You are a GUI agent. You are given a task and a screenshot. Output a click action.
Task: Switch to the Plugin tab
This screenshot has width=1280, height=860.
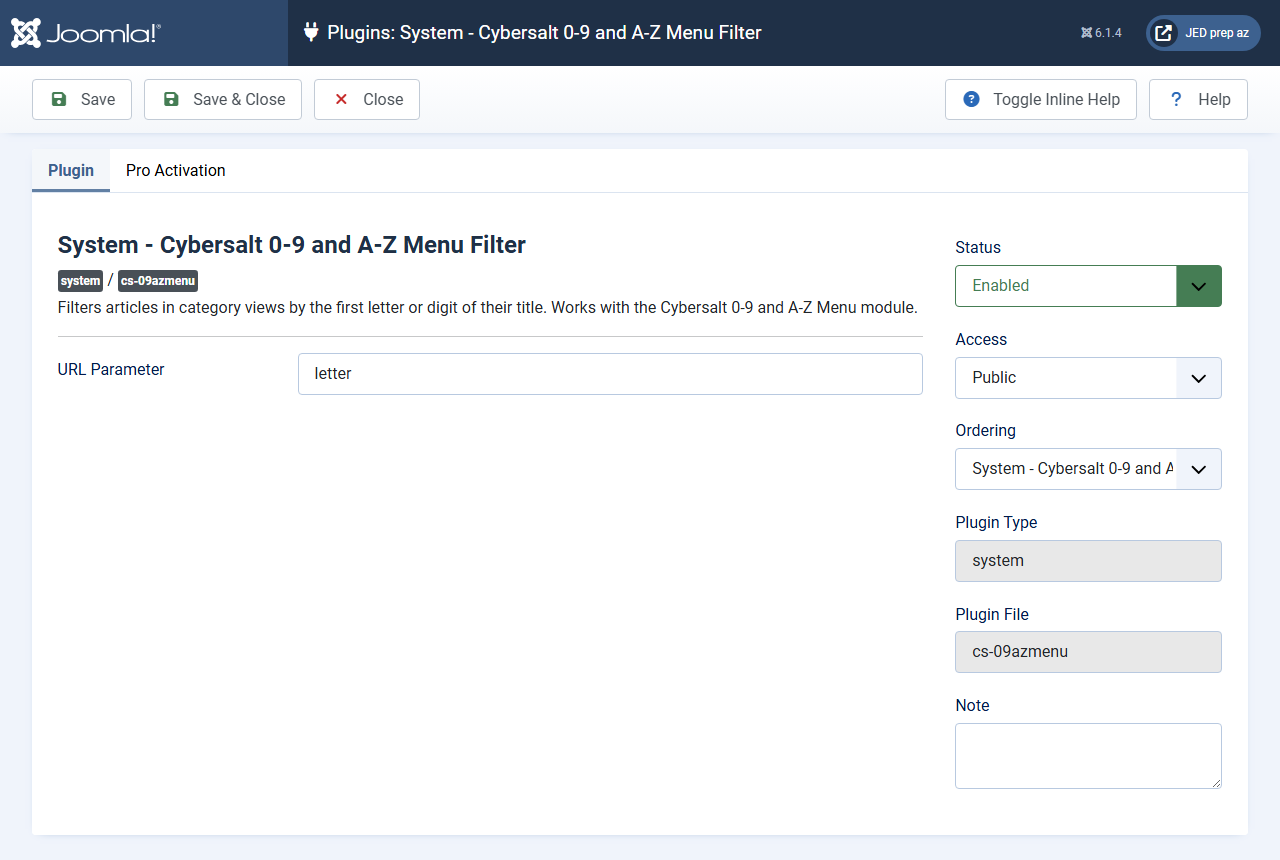(x=71, y=170)
